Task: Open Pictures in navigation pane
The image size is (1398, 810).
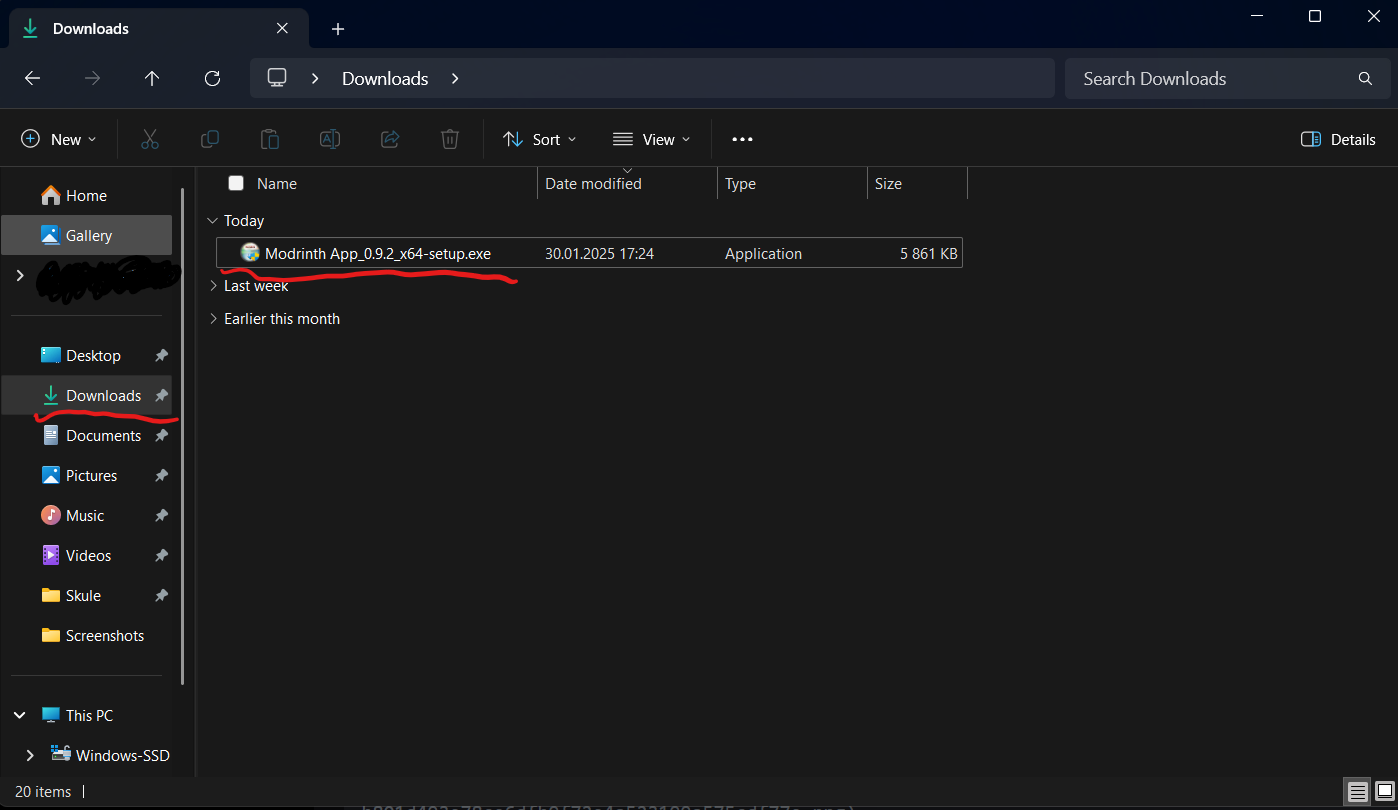Action: point(87,476)
